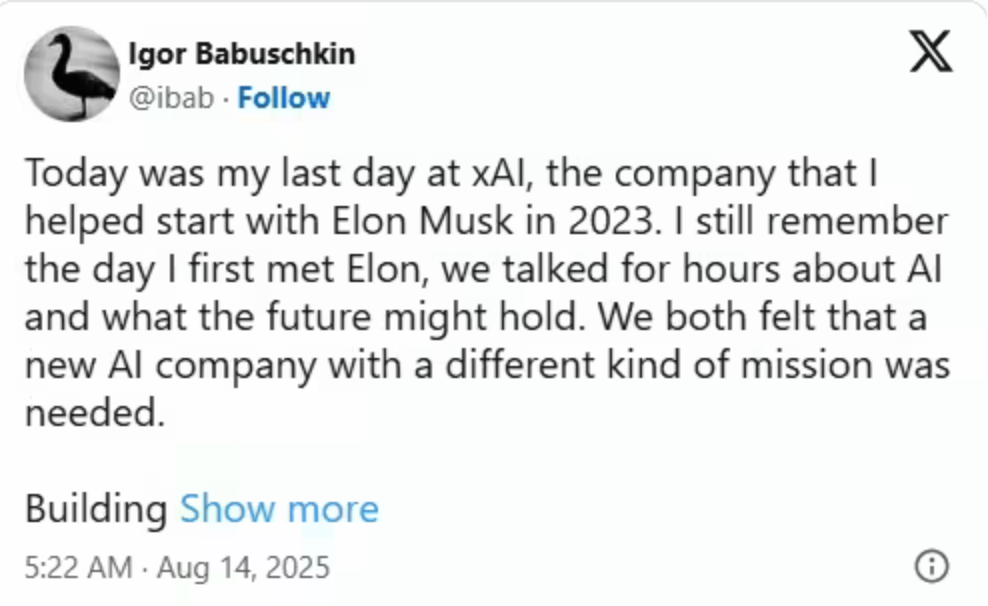Click the X logo icon
Viewport: 988px width, 606px height.
(931, 51)
